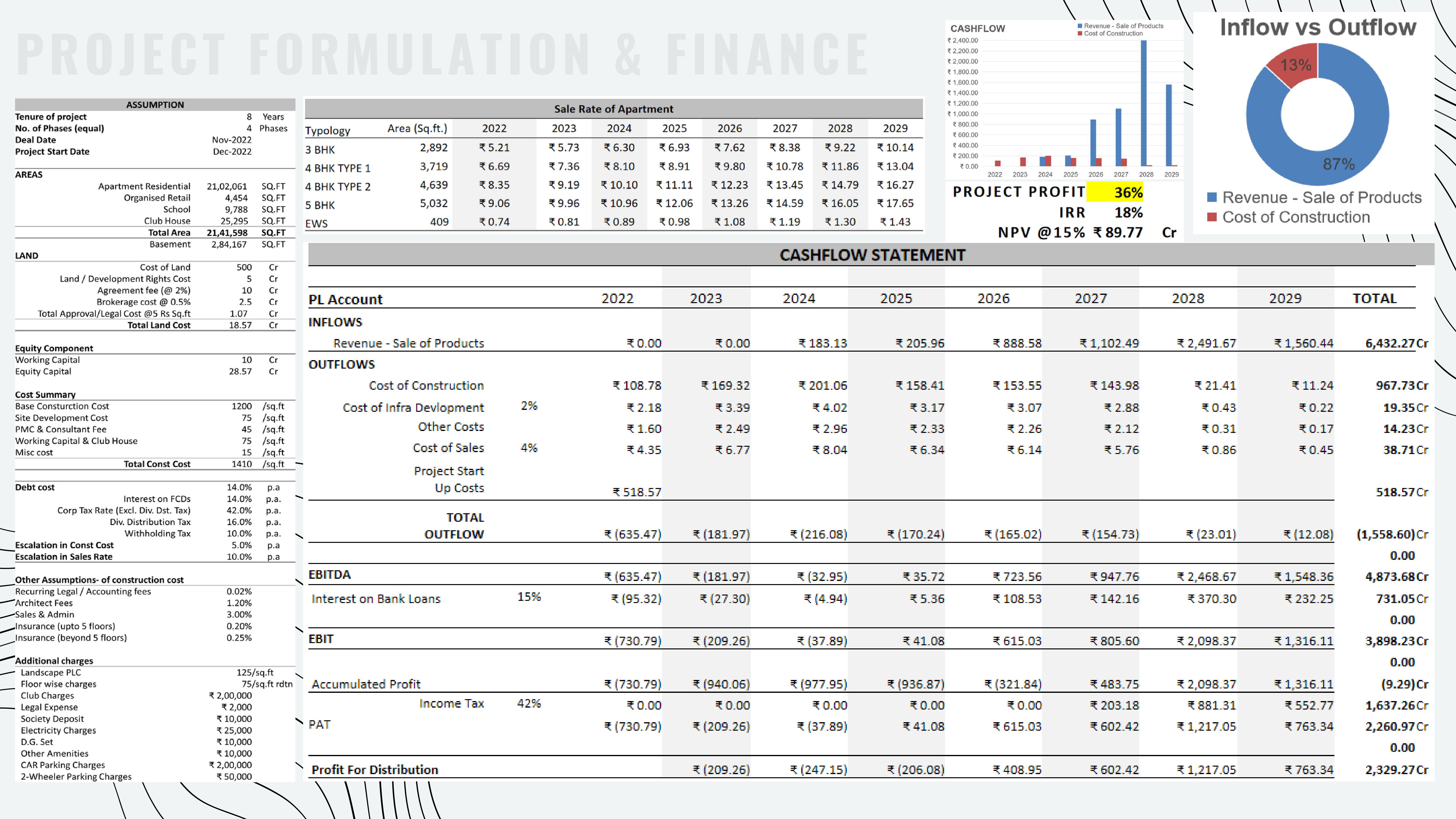Click red Cost of Construction legend square under donut

coord(1212,217)
